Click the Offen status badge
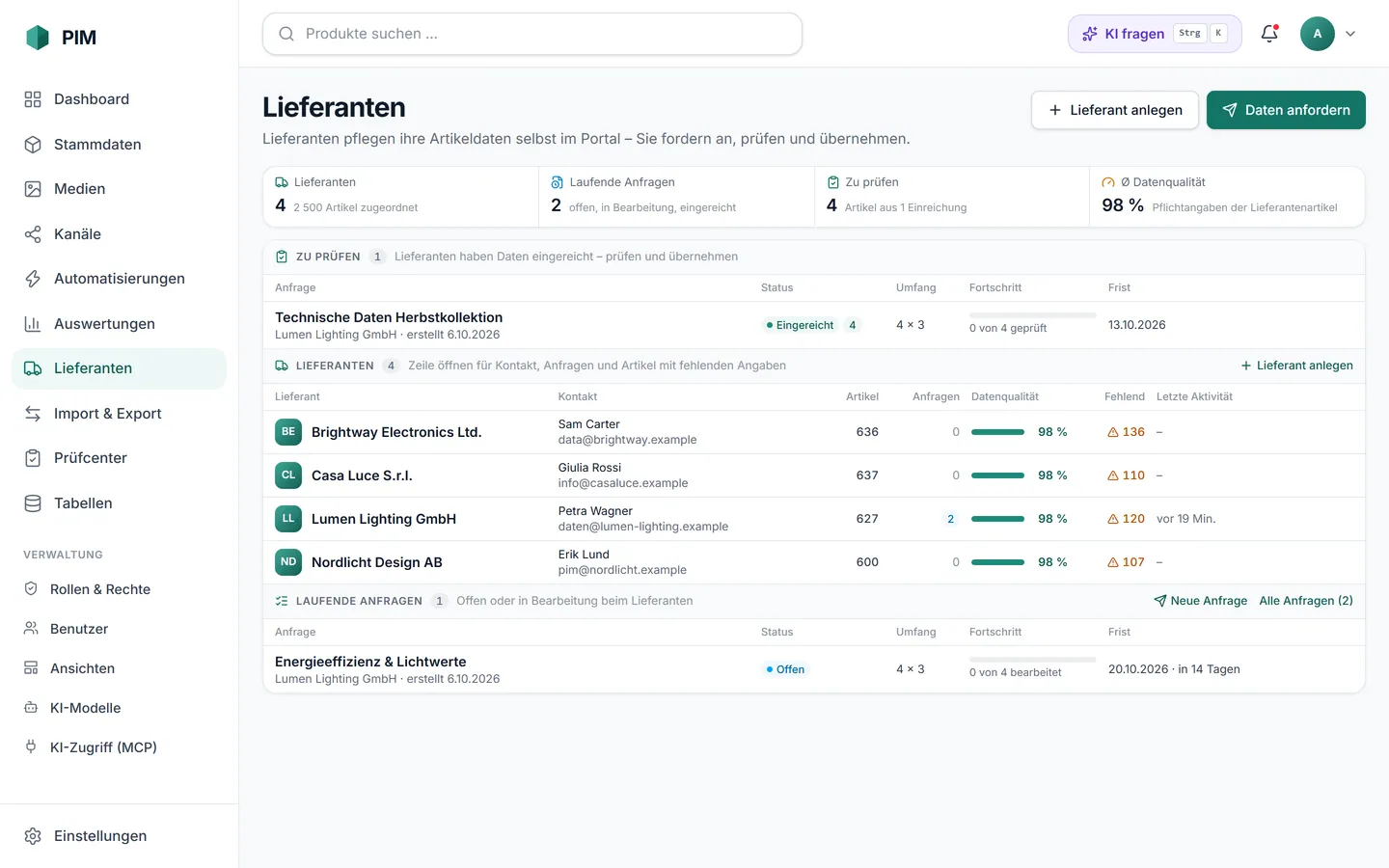Screen dimensions: 1389x868 point(785,669)
